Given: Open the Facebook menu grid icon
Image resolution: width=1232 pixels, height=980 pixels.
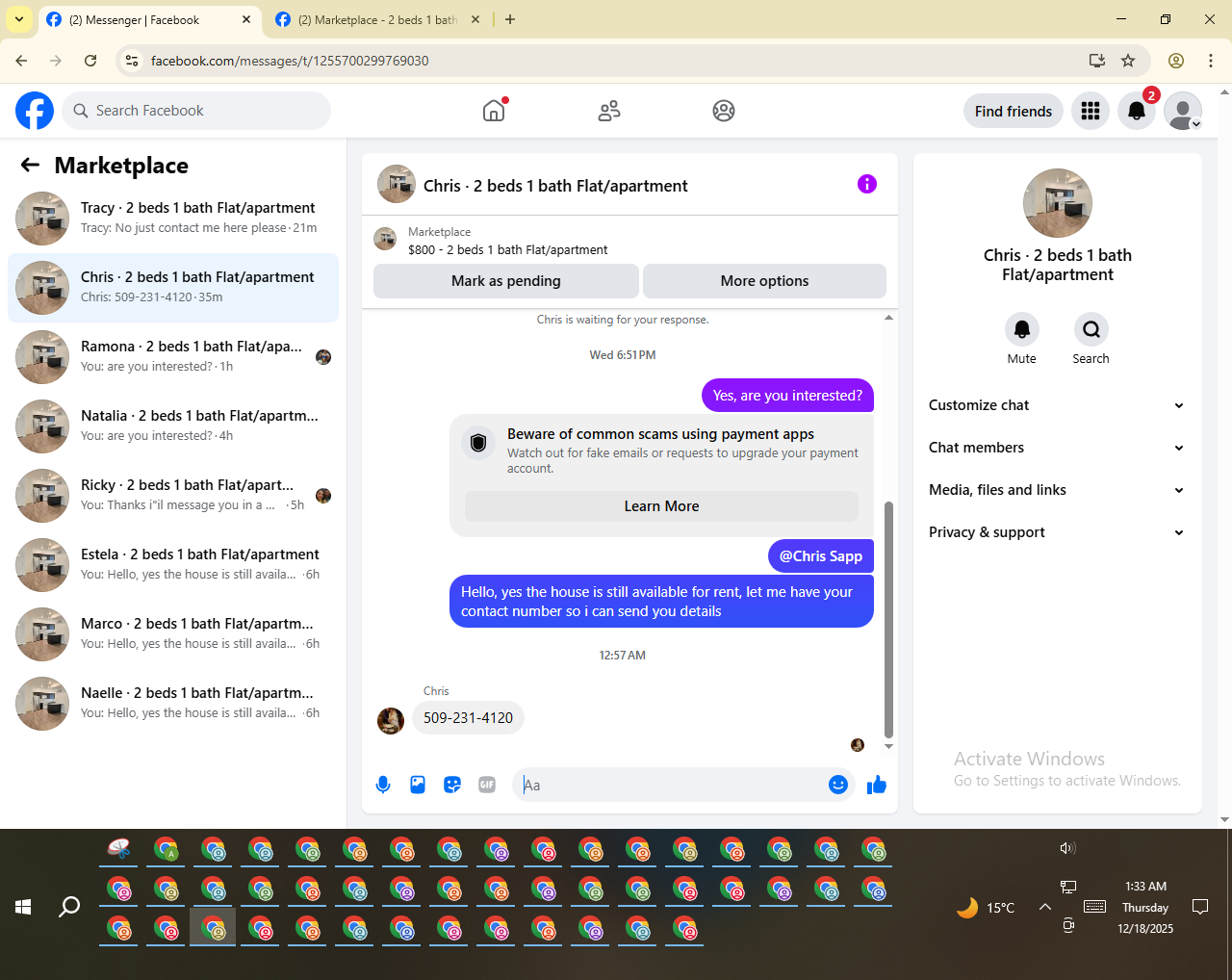Looking at the screenshot, I should tap(1091, 111).
